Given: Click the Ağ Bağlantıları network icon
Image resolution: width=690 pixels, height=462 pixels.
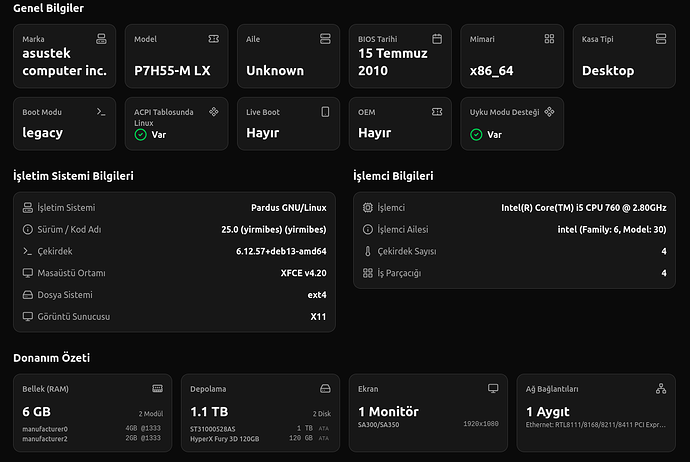Looking at the screenshot, I should [x=660, y=388].
